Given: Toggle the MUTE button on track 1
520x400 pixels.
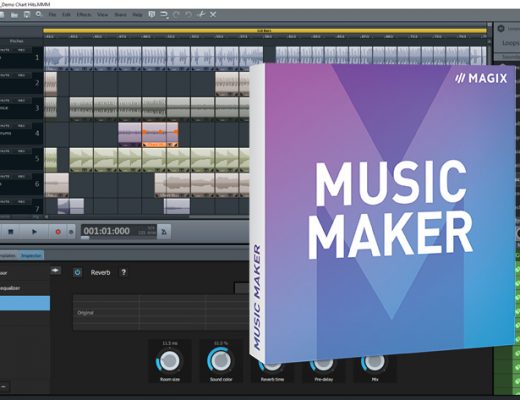Looking at the screenshot, I should 6,50.
